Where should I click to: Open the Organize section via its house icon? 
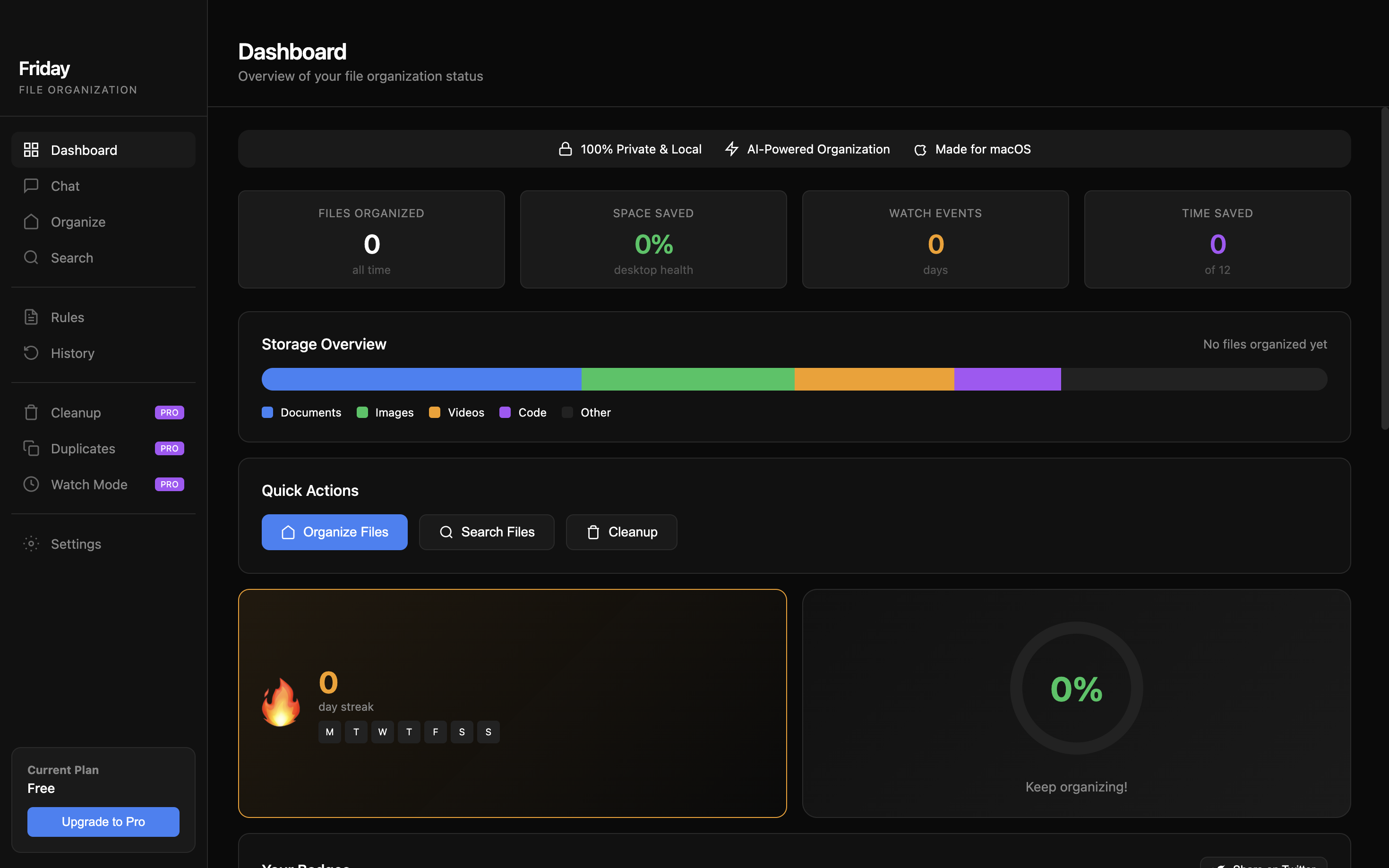pos(31,221)
